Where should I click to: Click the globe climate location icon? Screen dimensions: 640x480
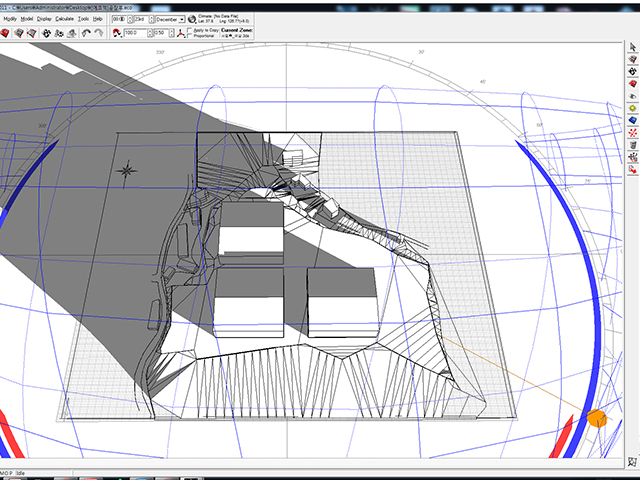click(192, 19)
